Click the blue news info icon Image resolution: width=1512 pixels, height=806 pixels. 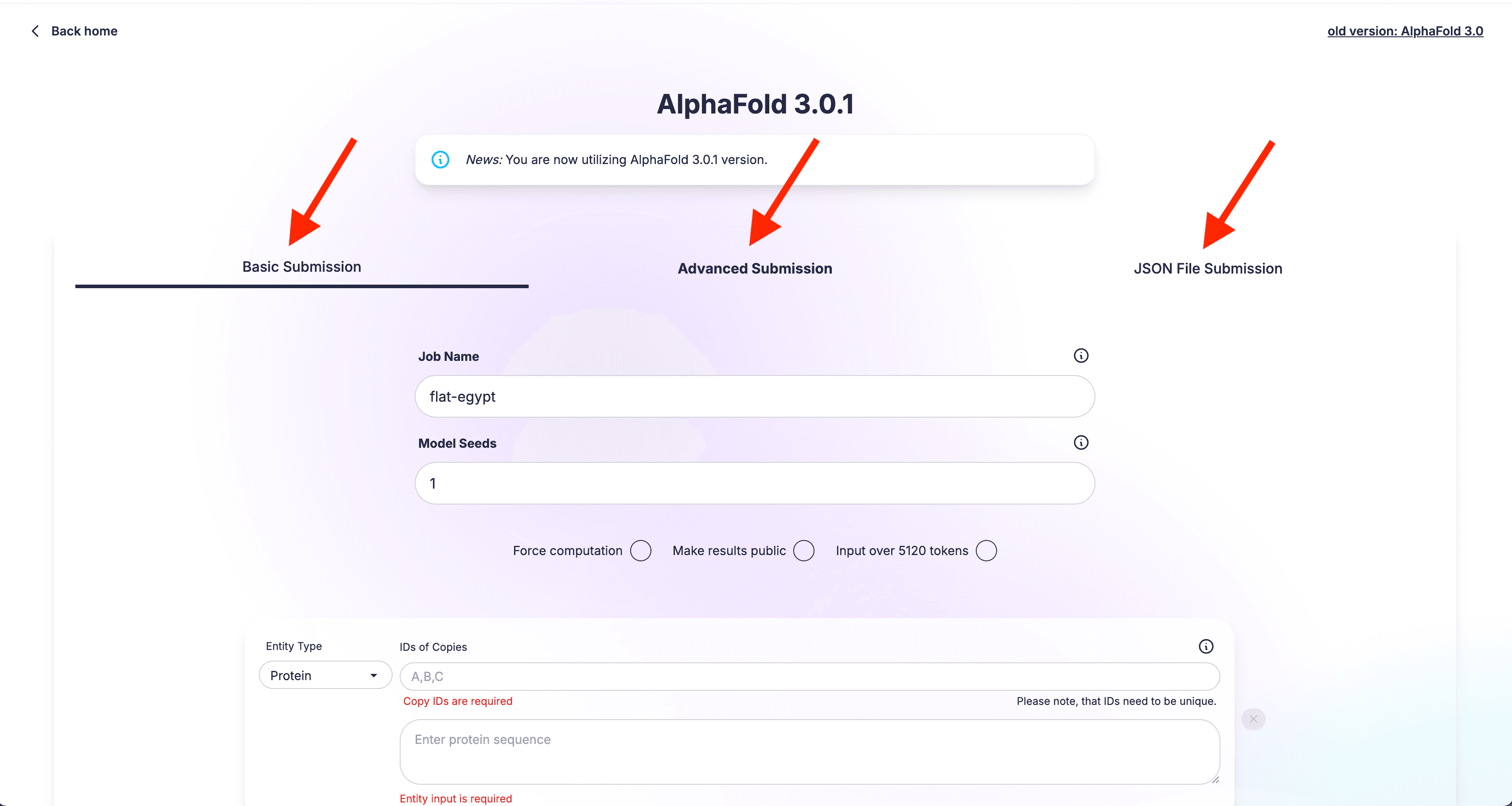pyautogui.click(x=440, y=160)
